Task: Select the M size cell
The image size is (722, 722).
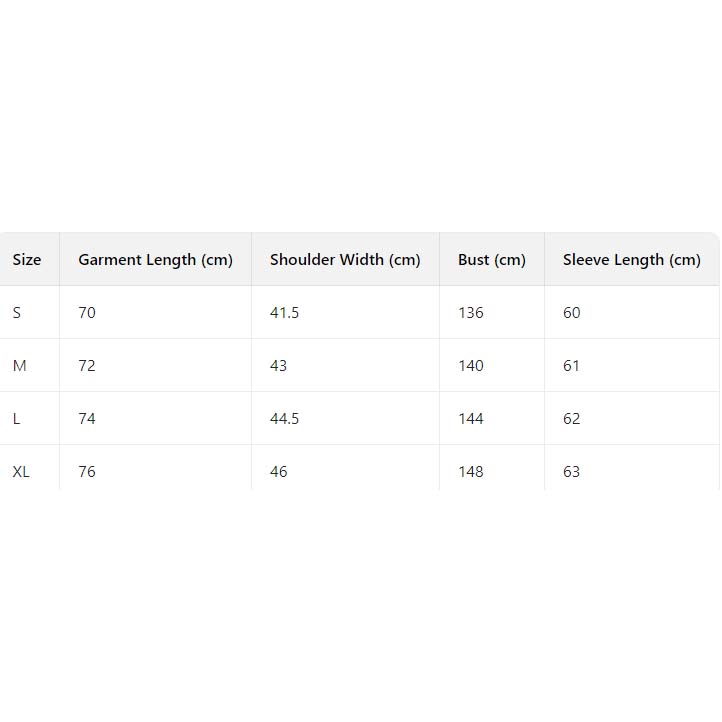Action: [20, 366]
